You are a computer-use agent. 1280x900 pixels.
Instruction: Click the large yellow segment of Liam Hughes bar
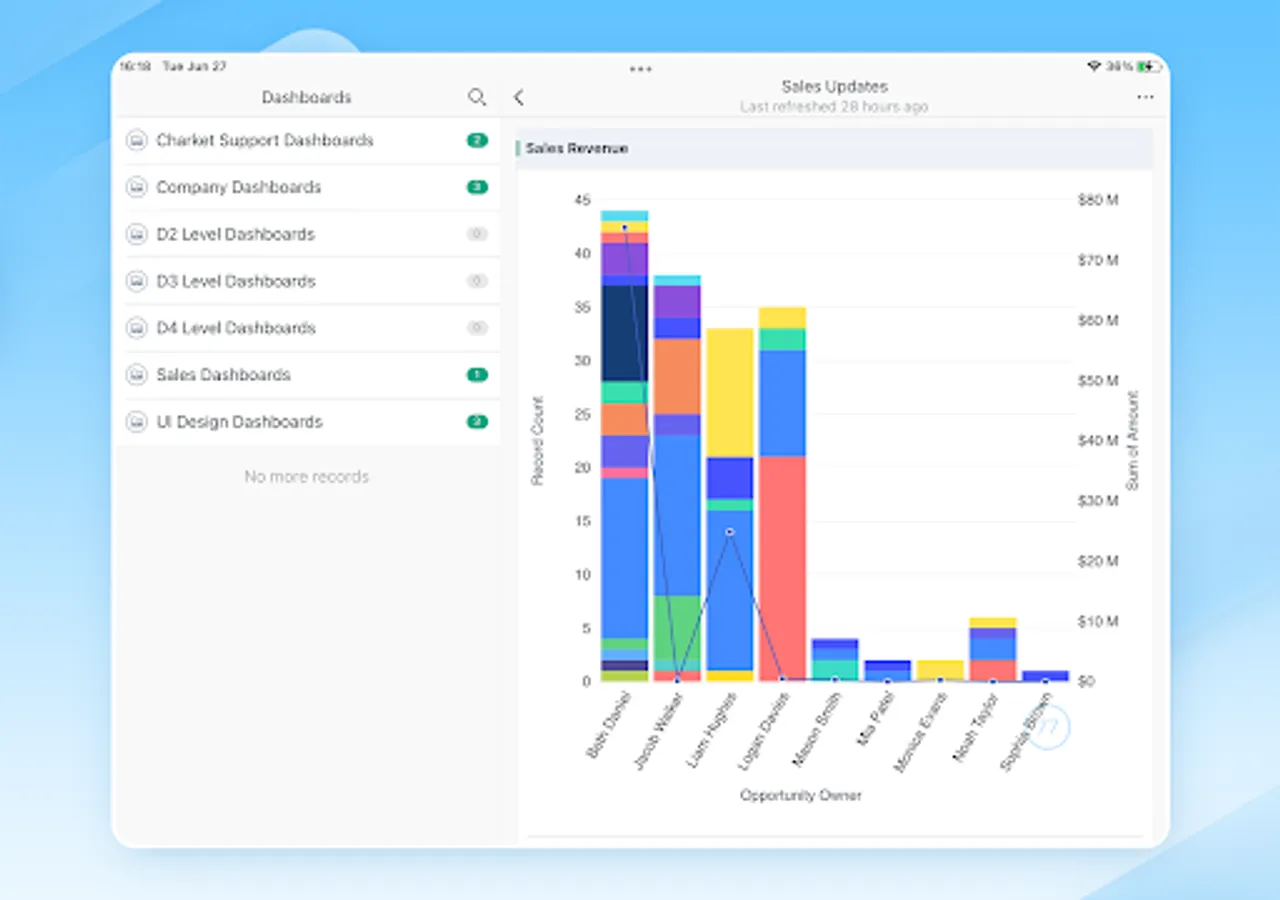click(x=729, y=393)
